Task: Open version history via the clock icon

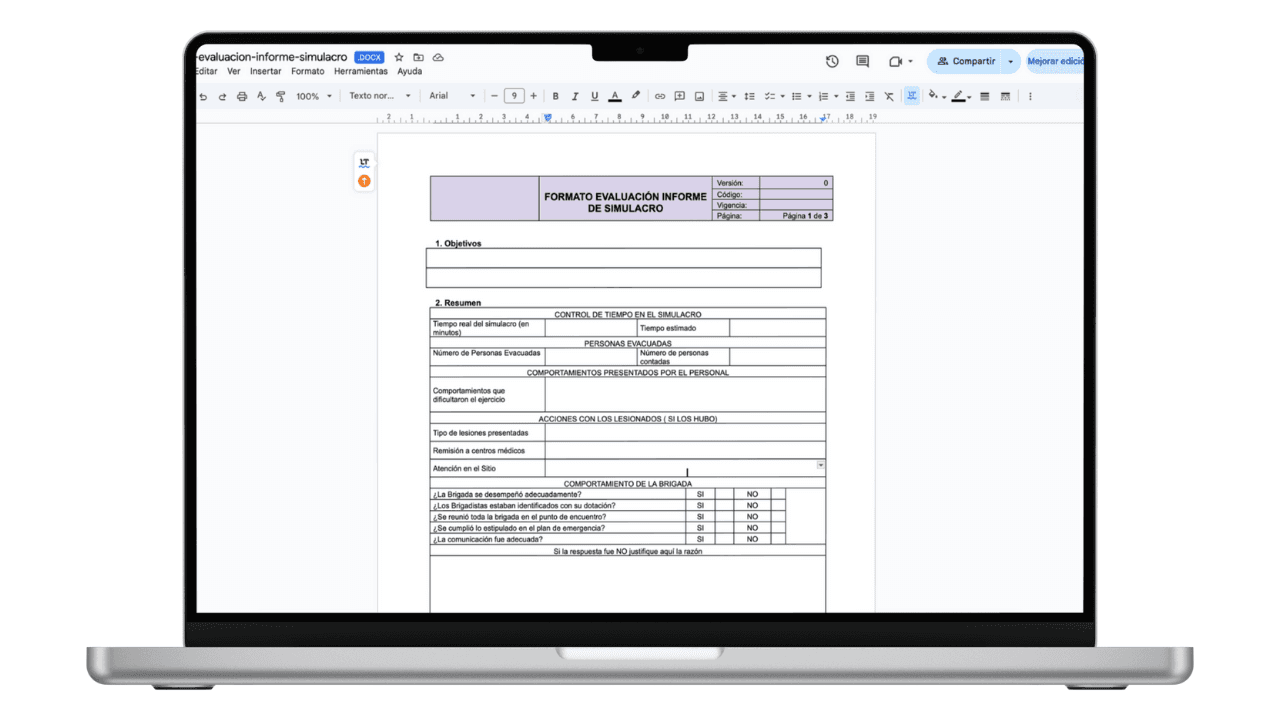Action: click(x=832, y=61)
